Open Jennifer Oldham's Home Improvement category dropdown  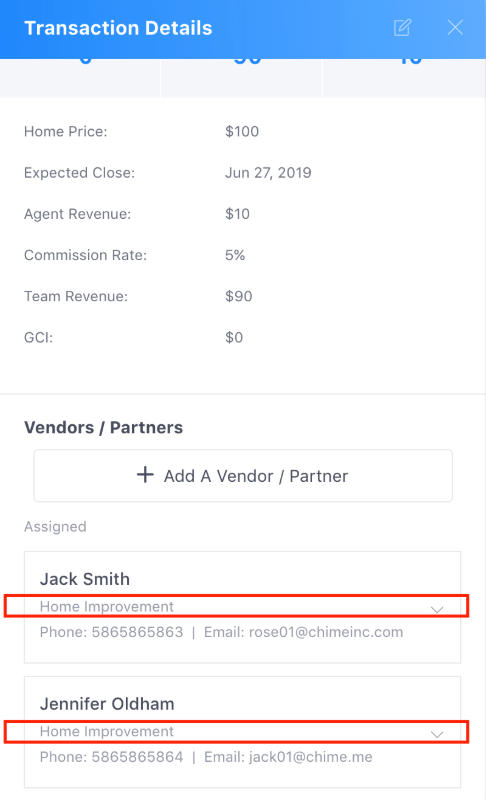coord(236,732)
